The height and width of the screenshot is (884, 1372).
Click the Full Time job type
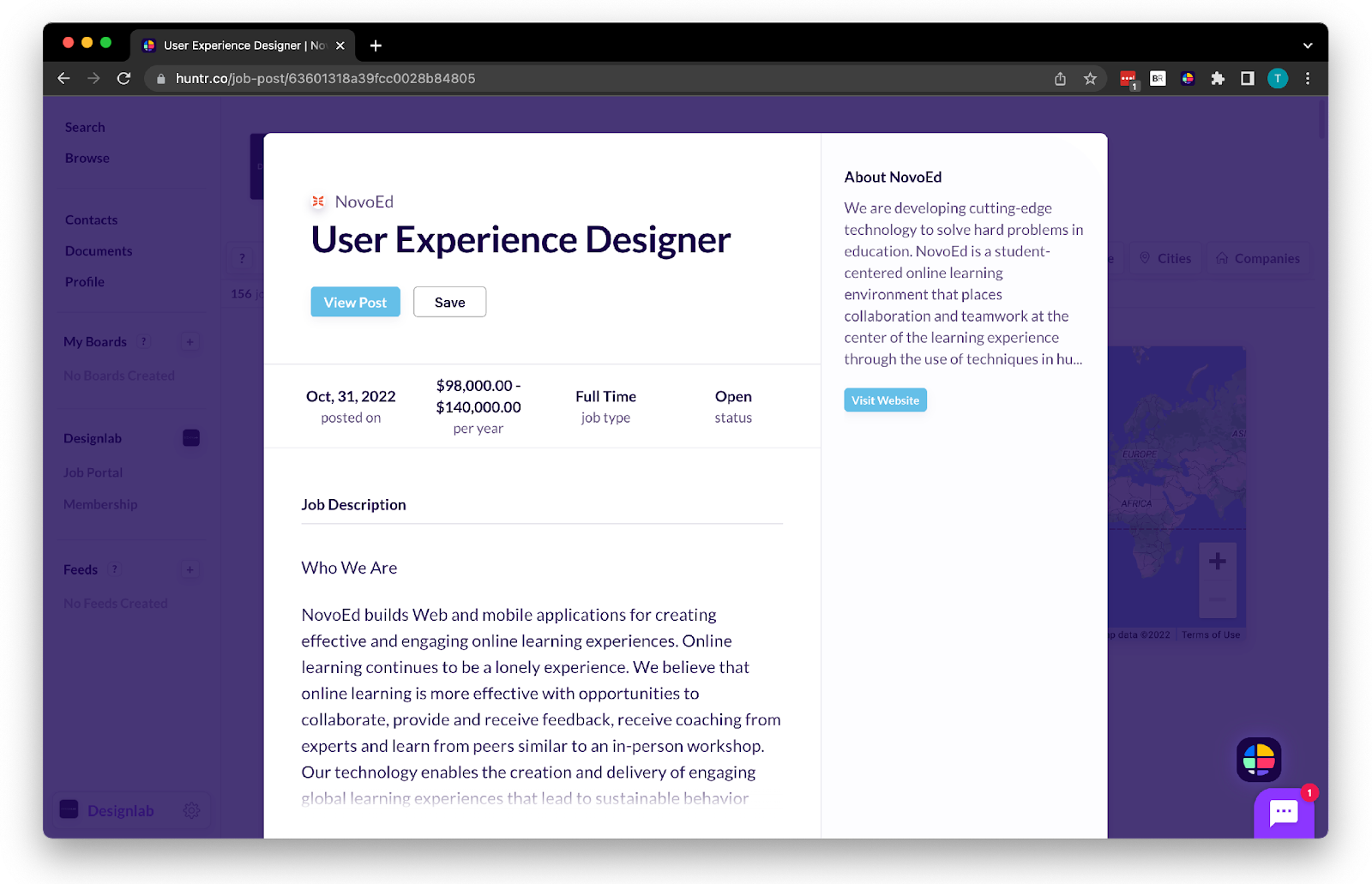(605, 396)
